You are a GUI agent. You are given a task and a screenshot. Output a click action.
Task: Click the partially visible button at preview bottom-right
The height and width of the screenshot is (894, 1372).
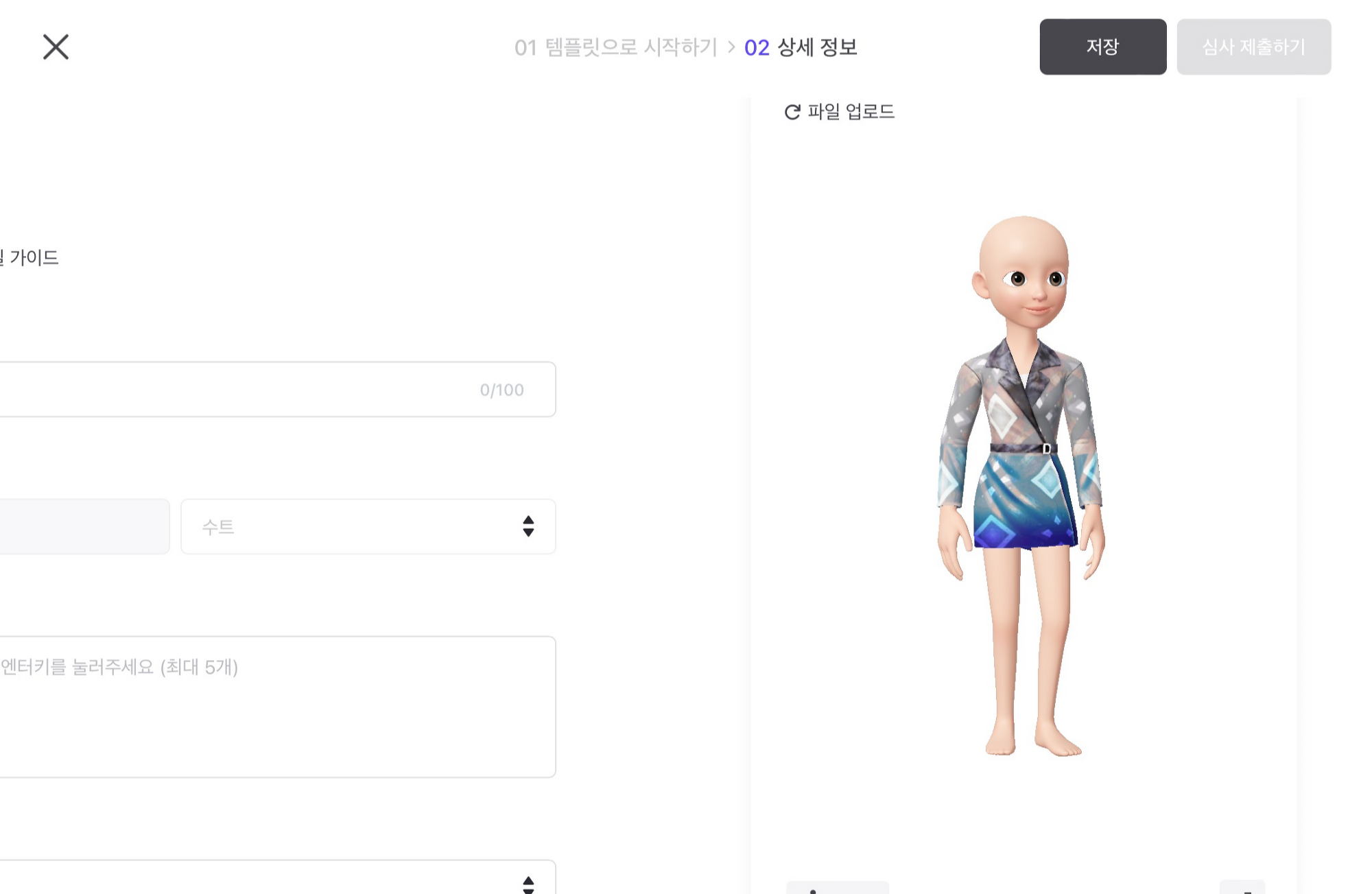pos(1242,888)
